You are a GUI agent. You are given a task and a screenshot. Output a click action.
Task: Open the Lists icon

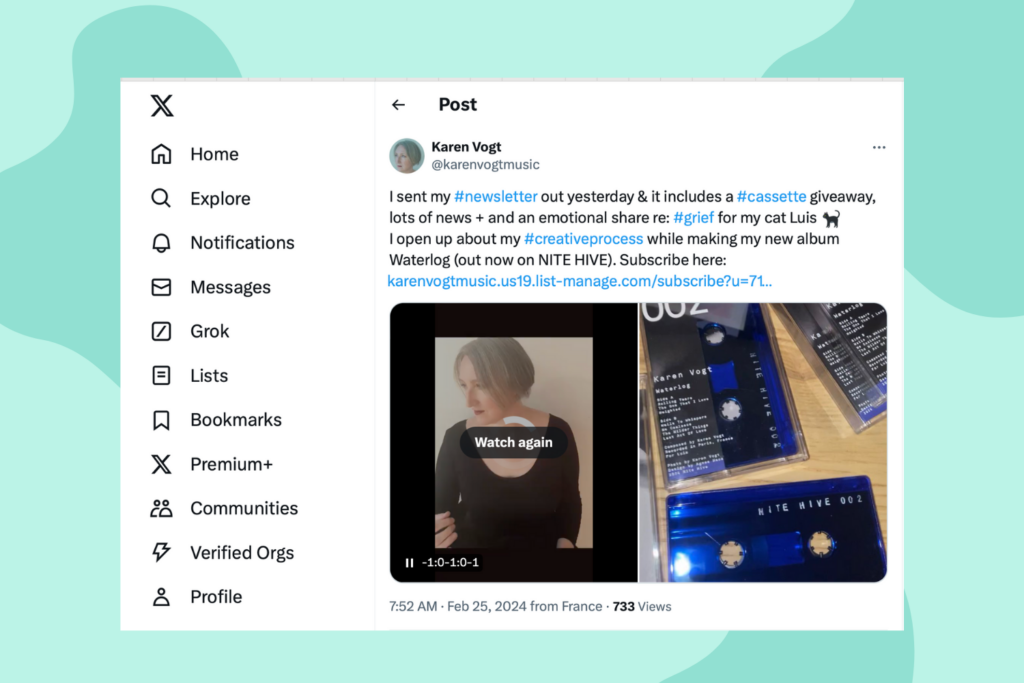click(161, 375)
